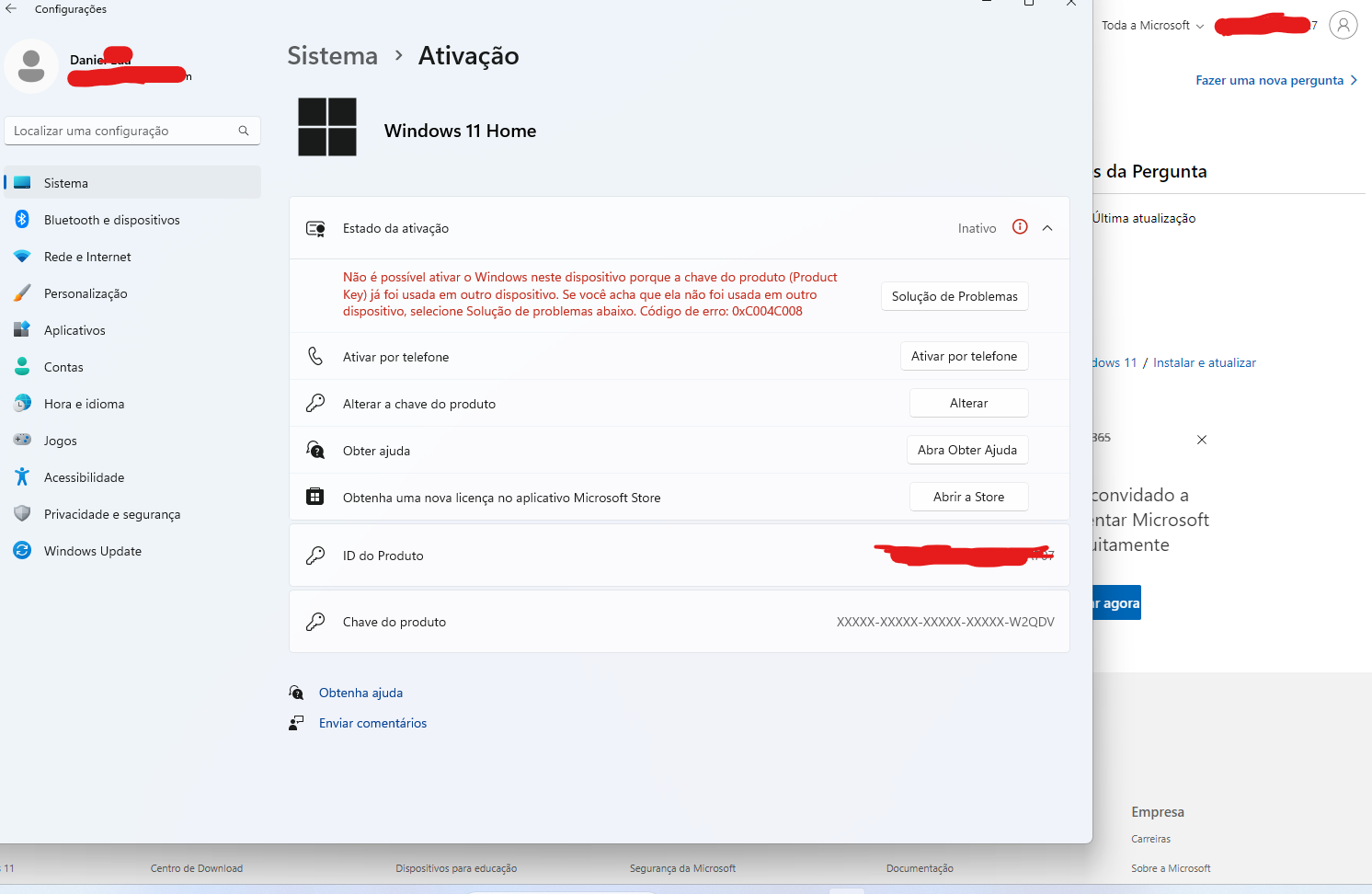The height and width of the screenshot is (894, 1372).
Task: Click the Ativar por telefone button
Action: (x=964, y=356)
